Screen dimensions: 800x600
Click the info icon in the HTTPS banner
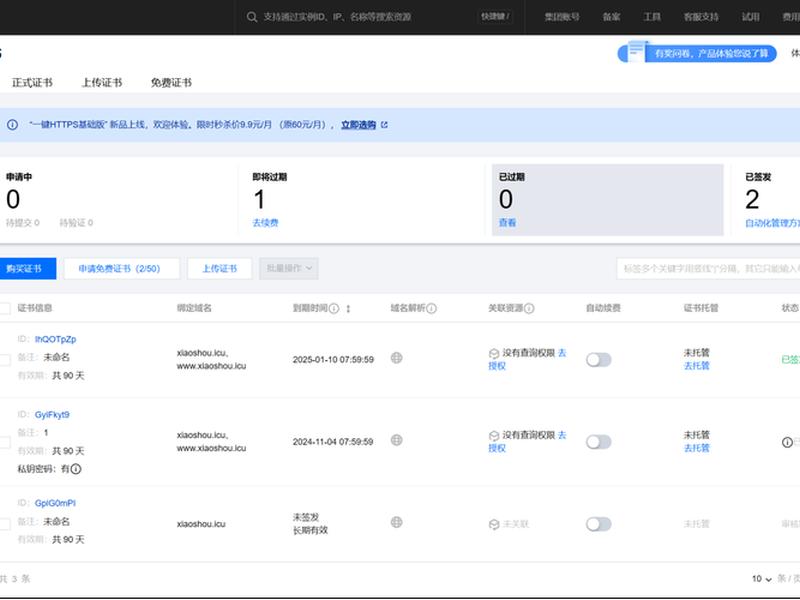click(12, 124)
